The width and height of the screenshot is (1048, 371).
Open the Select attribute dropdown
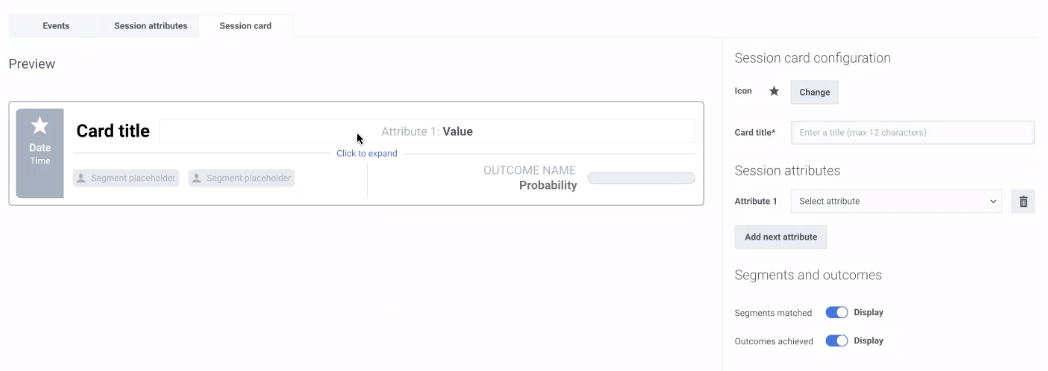pos(896,201)
